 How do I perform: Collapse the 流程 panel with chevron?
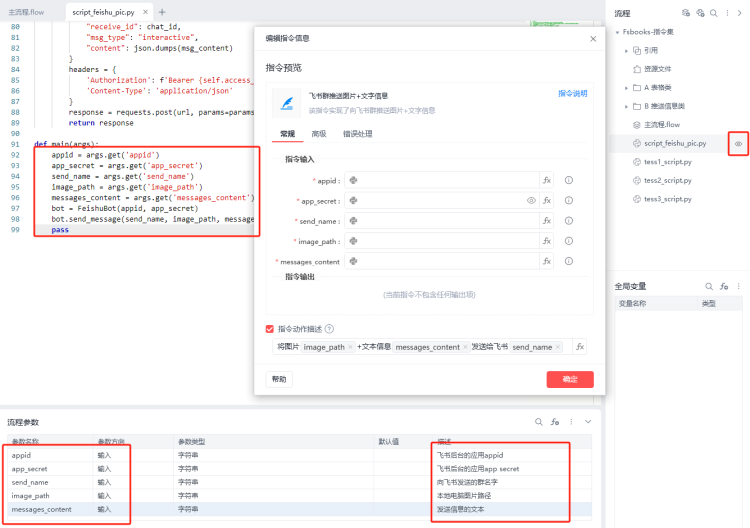(x=739, y=13)
